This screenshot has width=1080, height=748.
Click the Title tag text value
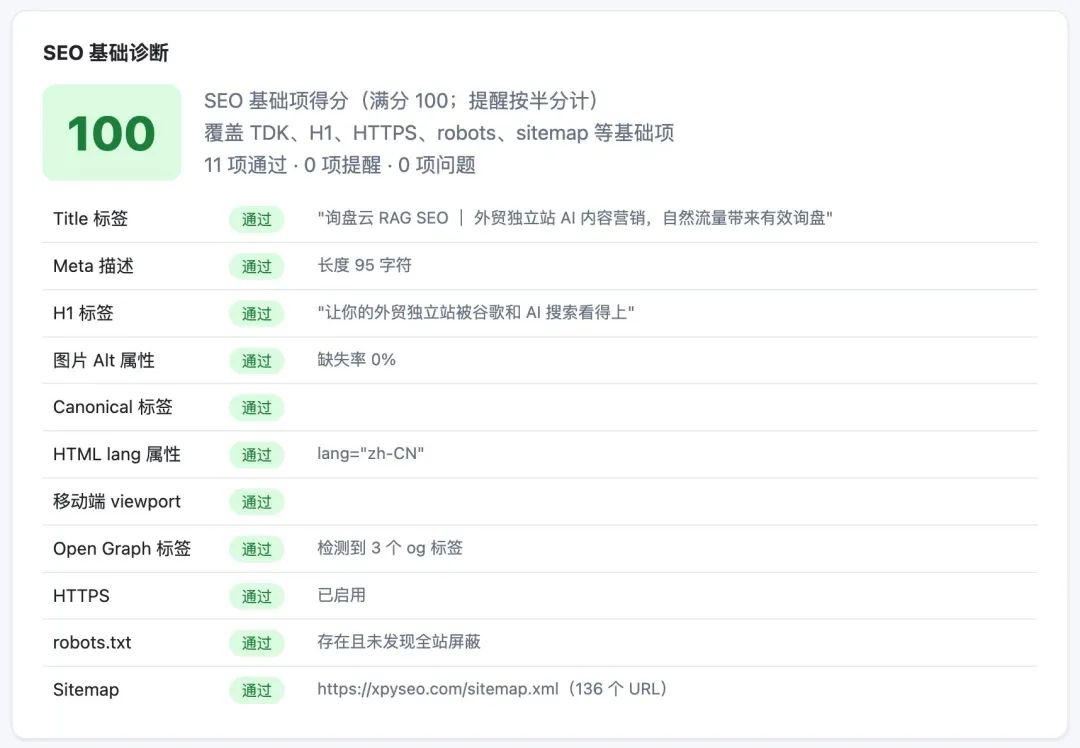pos(574,218)
